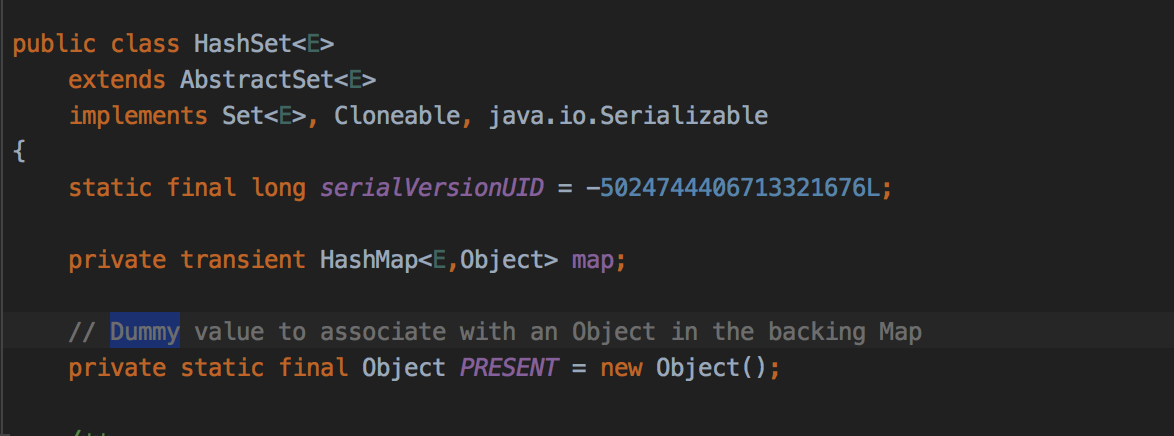The width and height of the screenshot is (1174, 436).
Task: Click the implements keyword
Action: point(138,116)
